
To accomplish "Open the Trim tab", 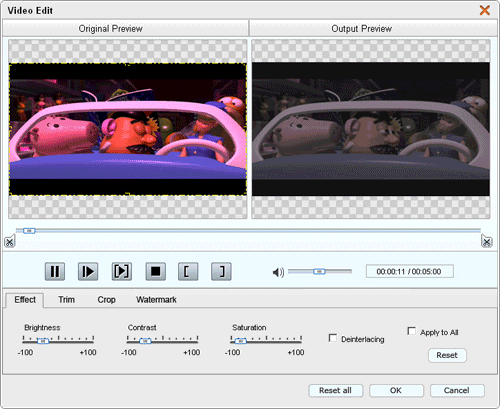I will pos(67,300).
